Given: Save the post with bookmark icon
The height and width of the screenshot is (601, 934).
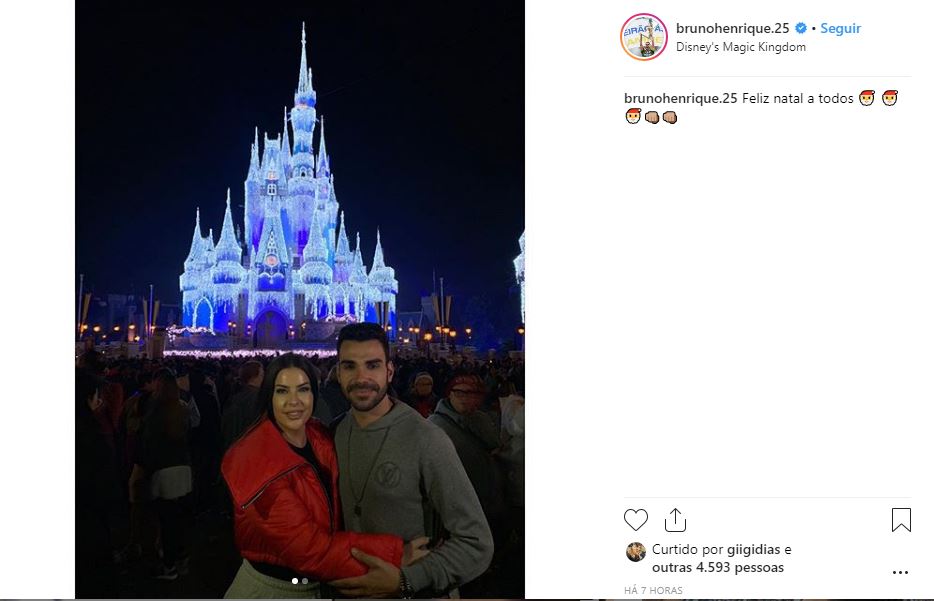Looking at the screenshot, I should pos(901,520).
